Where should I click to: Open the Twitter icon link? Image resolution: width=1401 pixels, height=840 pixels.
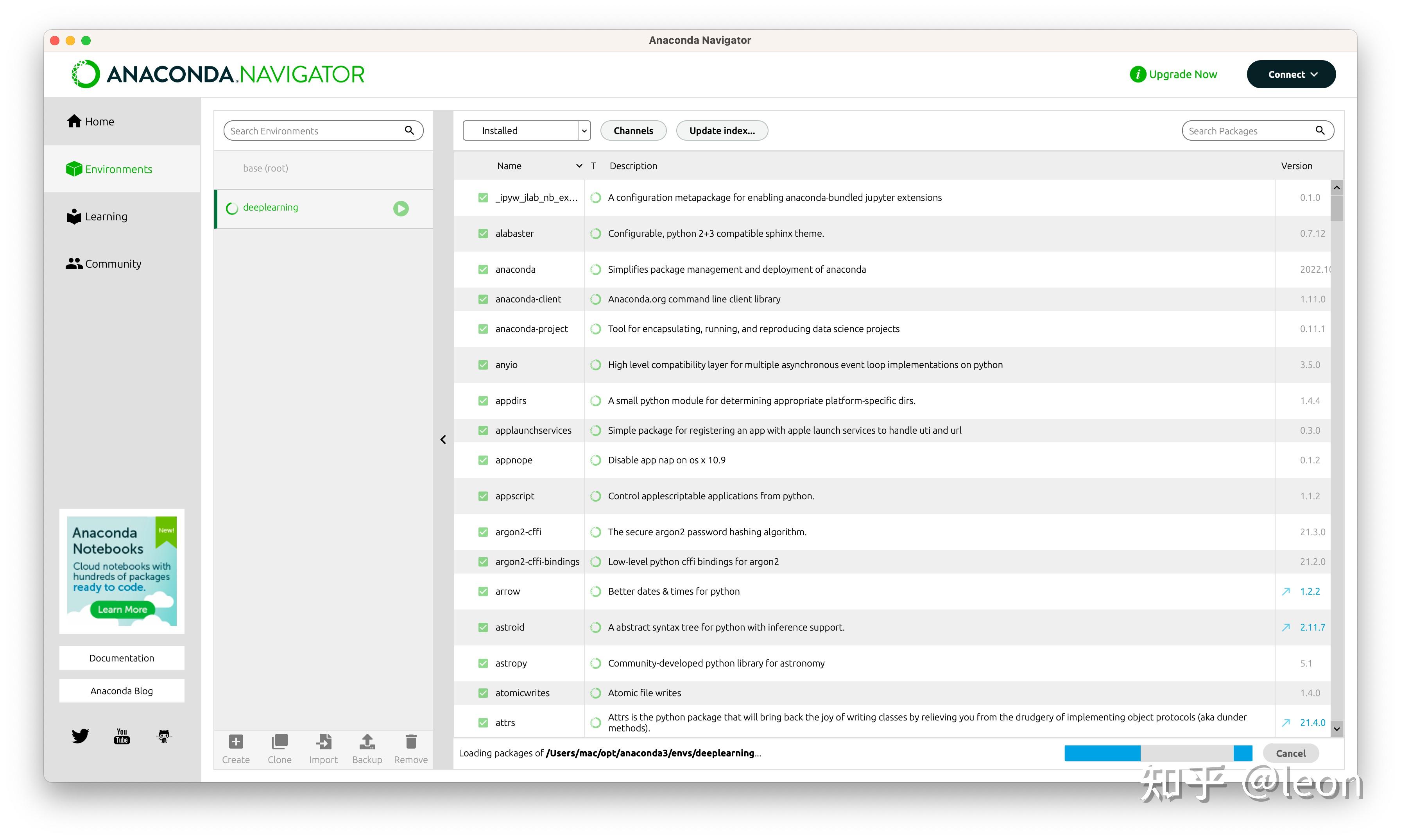pyautogui.click(x=81, y=736)
